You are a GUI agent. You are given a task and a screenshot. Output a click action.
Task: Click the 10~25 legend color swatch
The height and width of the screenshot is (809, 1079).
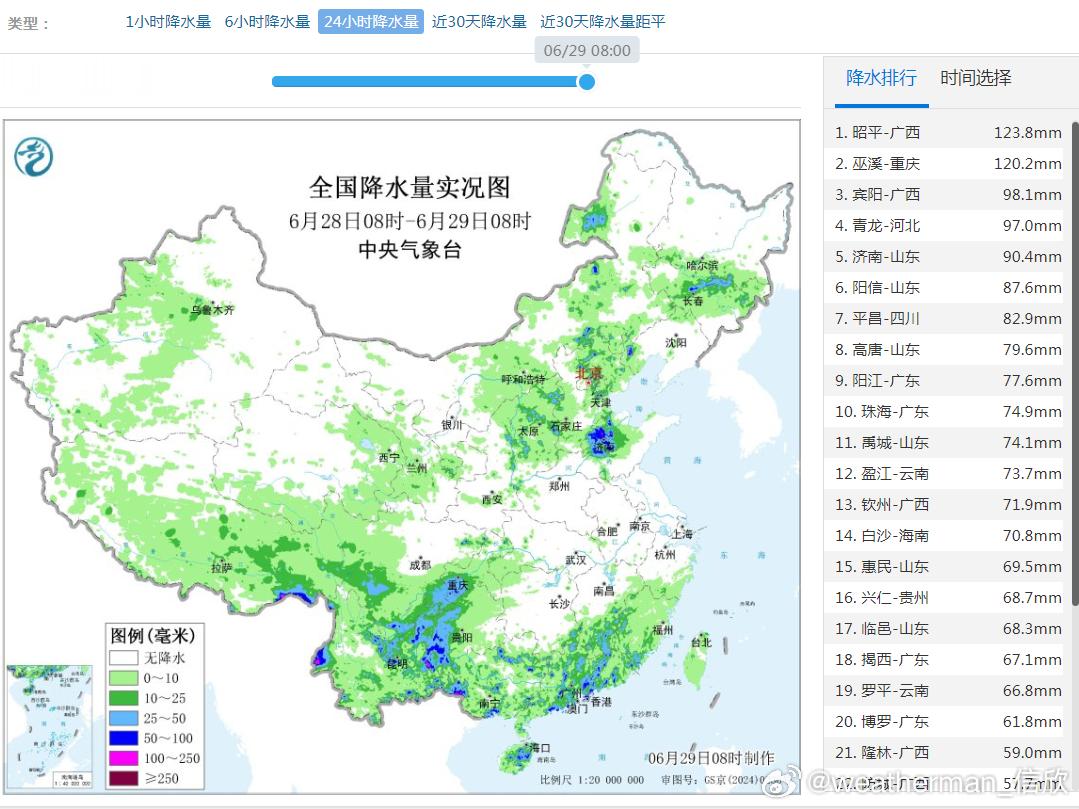click(123, 698)
